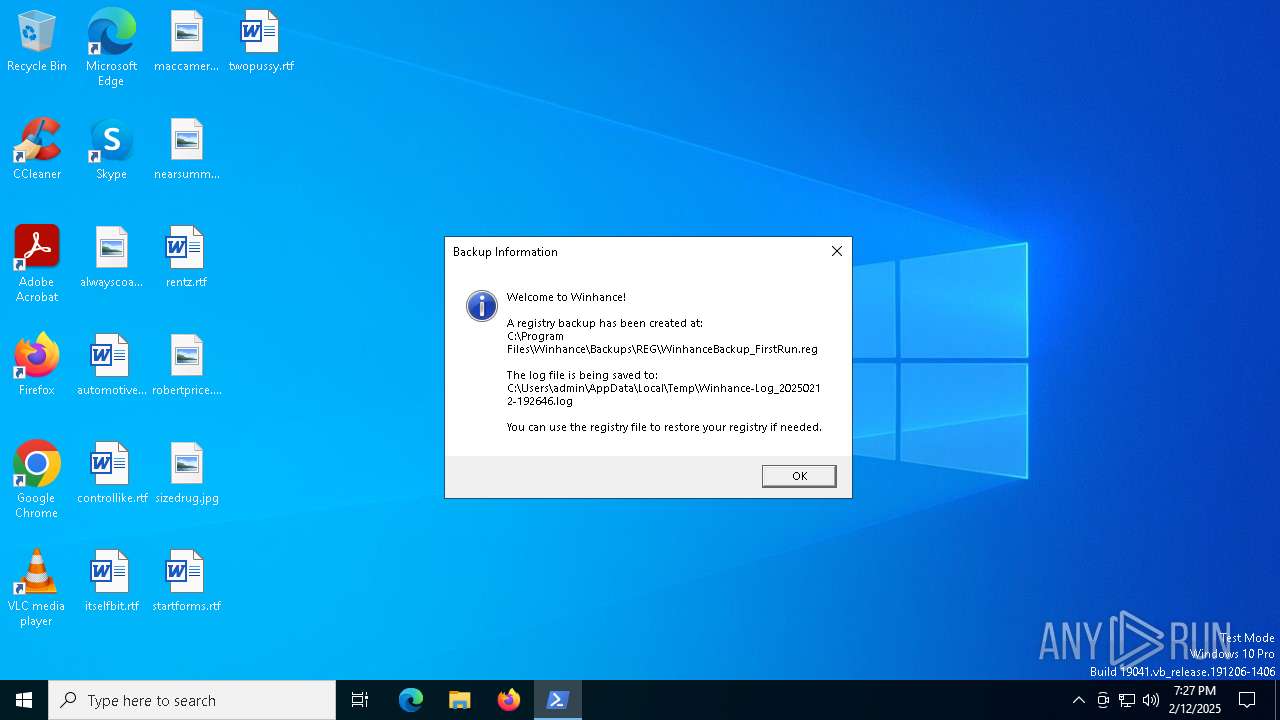Click the blue info icon in Backup Information dialog
This screenshot has height=720, width=1280.
click(x=482, y=306)
